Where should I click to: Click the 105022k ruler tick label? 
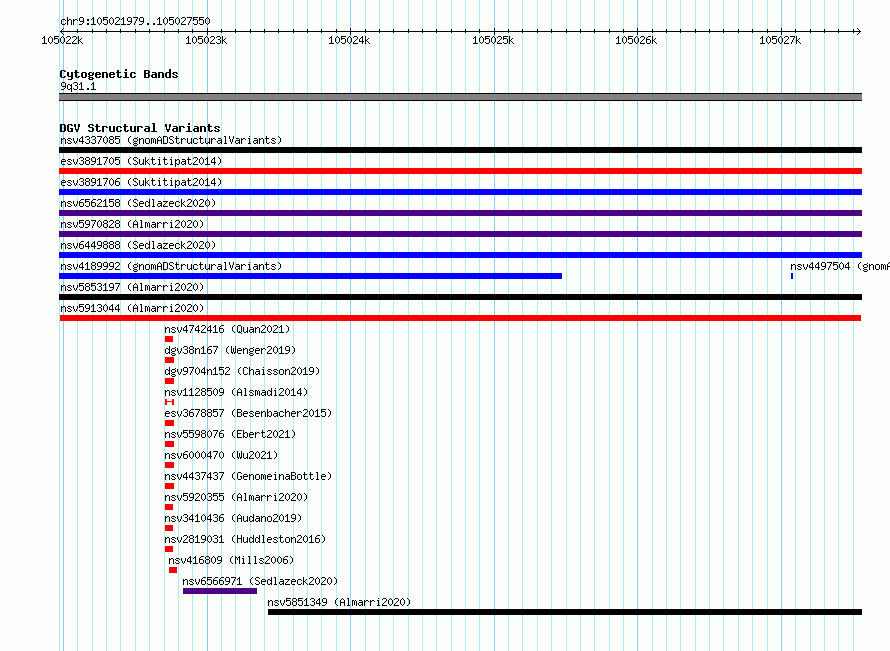(x=62, y=40)
